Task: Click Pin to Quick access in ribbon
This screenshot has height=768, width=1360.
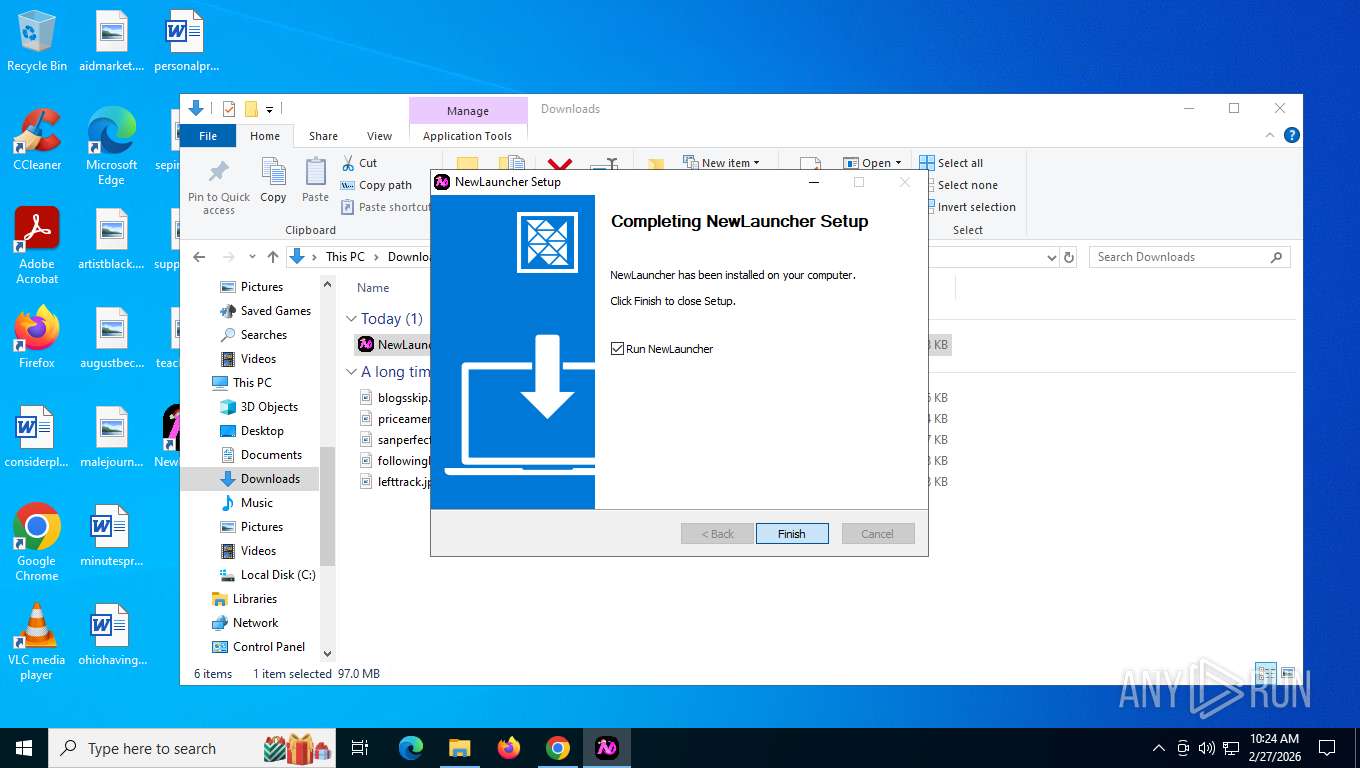Action: point(219,186)
